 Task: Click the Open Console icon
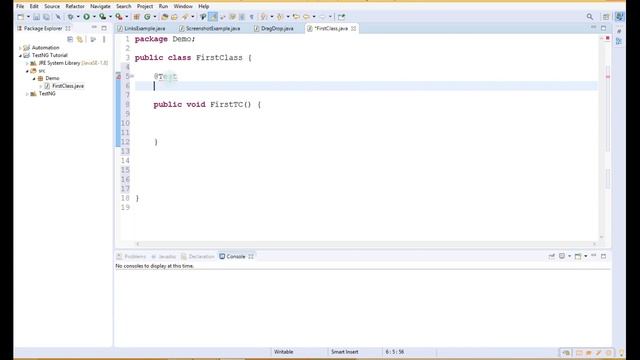(578, 256)
